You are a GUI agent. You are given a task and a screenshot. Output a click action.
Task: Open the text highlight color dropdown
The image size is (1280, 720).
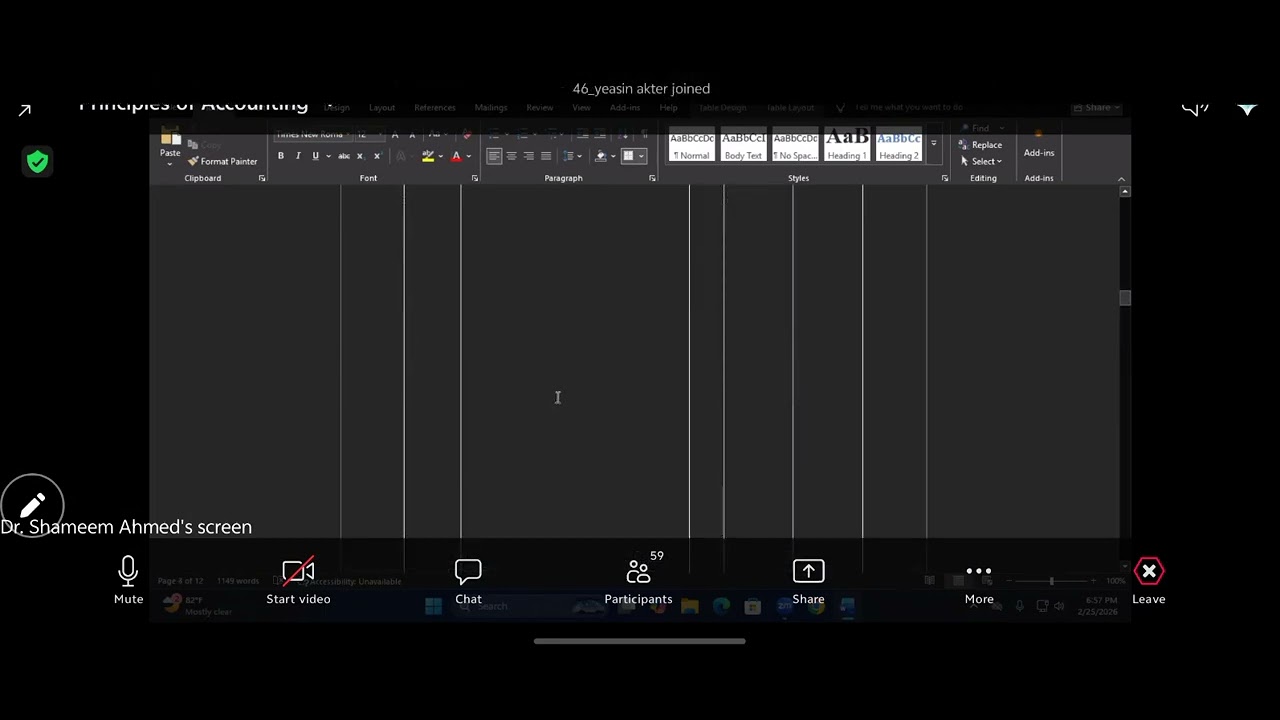click(440, 156)
